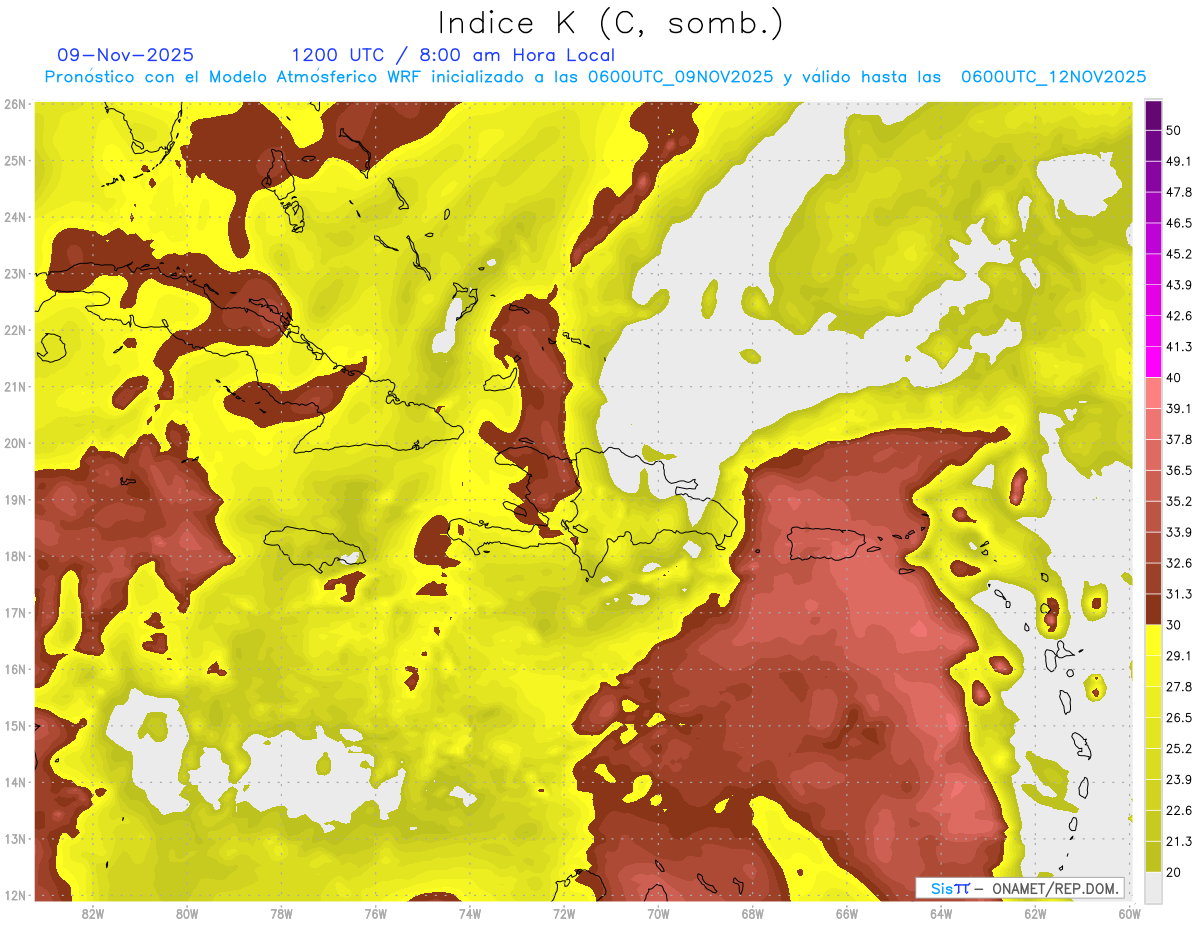Image resolution: width=1200 pixels, height=927 pixels.
Task: Click the magenta swatch just above the 40 label
Action: pyautogui.click(x=1152, y=362)
